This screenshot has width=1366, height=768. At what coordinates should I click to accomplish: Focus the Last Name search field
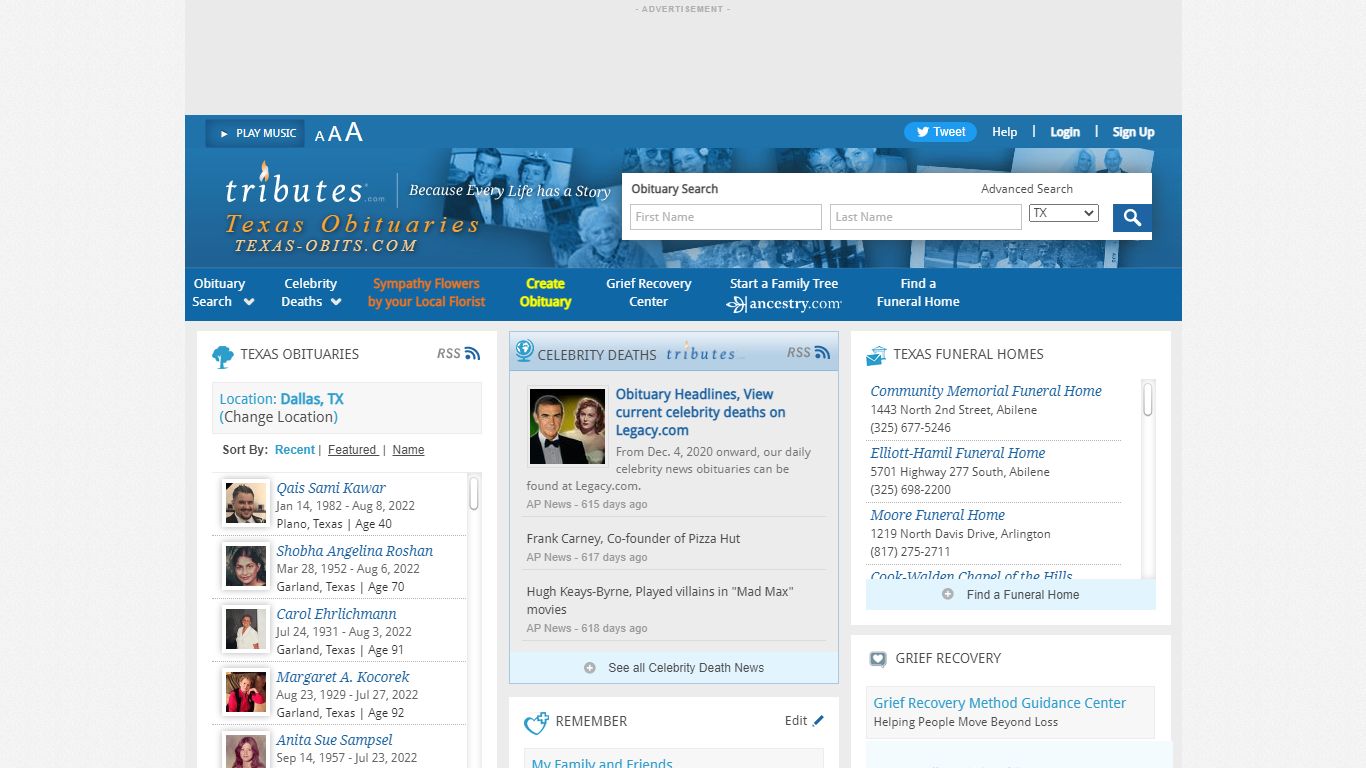926,217
